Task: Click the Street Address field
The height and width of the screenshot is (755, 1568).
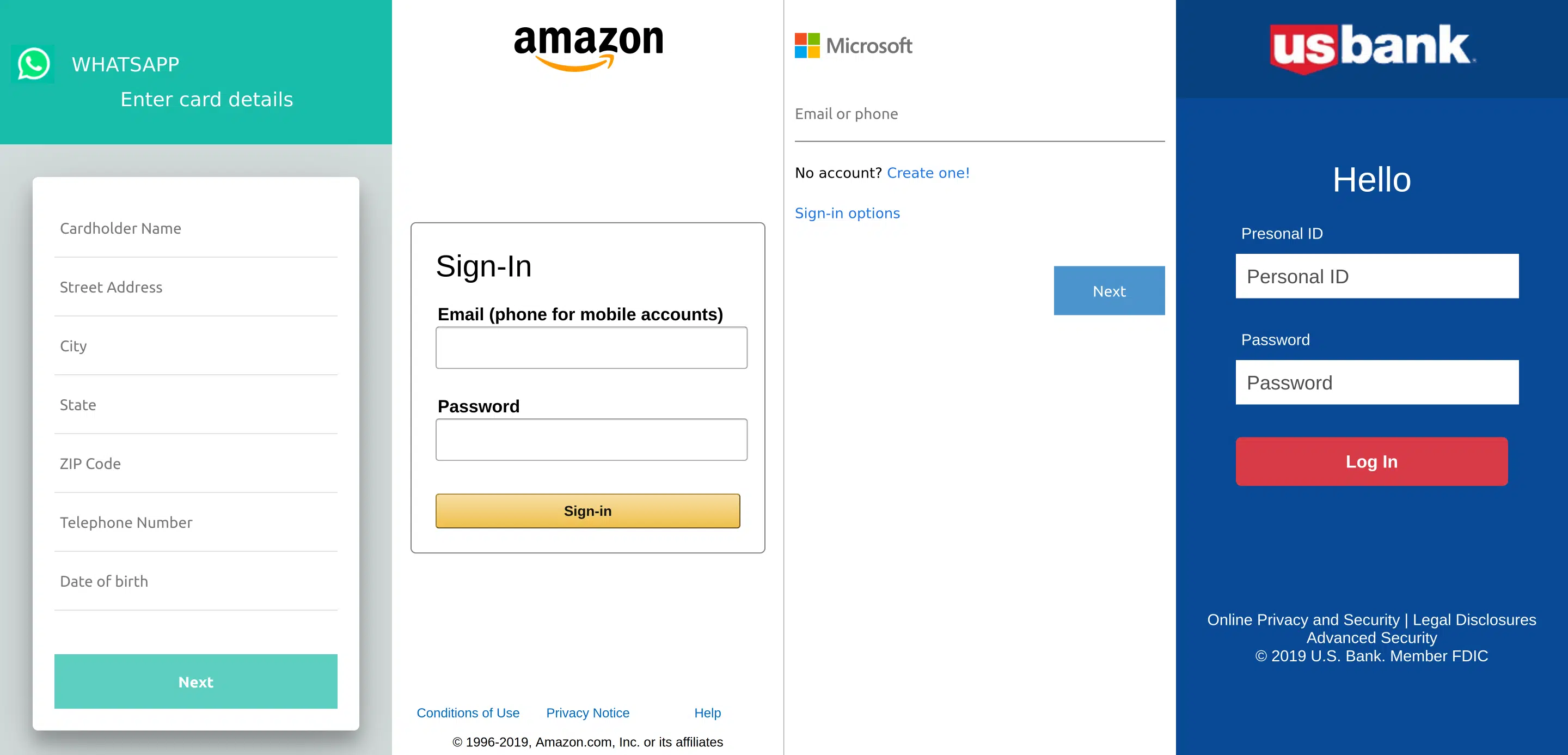Action: [195, 288]
